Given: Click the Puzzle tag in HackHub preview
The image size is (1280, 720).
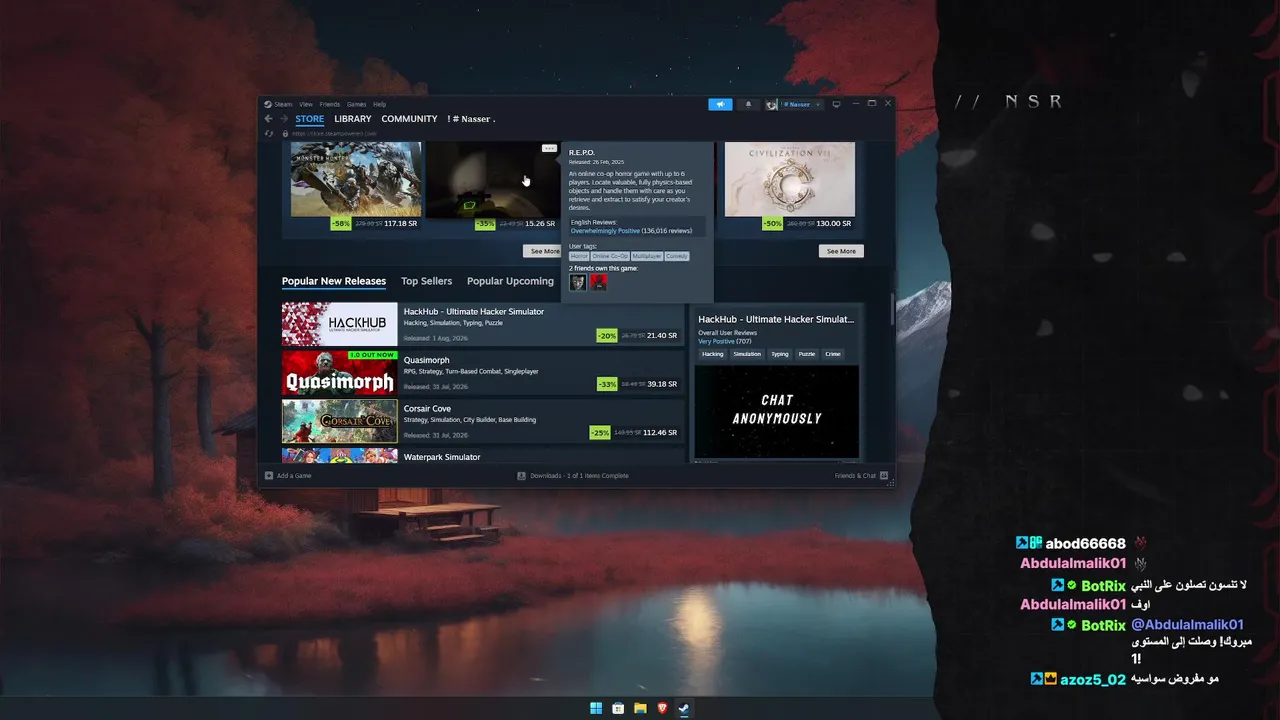Looking at the screenshot, I should pyautogui.click(x=807, y=354).
